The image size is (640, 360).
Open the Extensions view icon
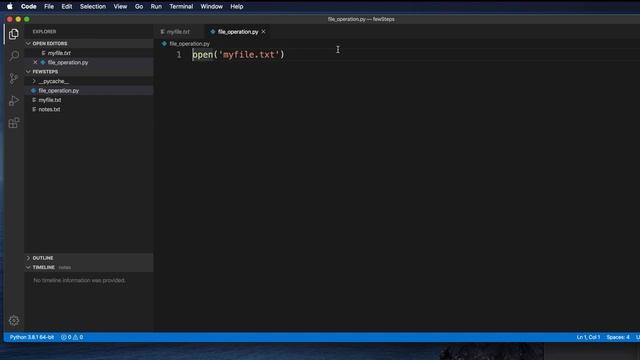point(14,123)
